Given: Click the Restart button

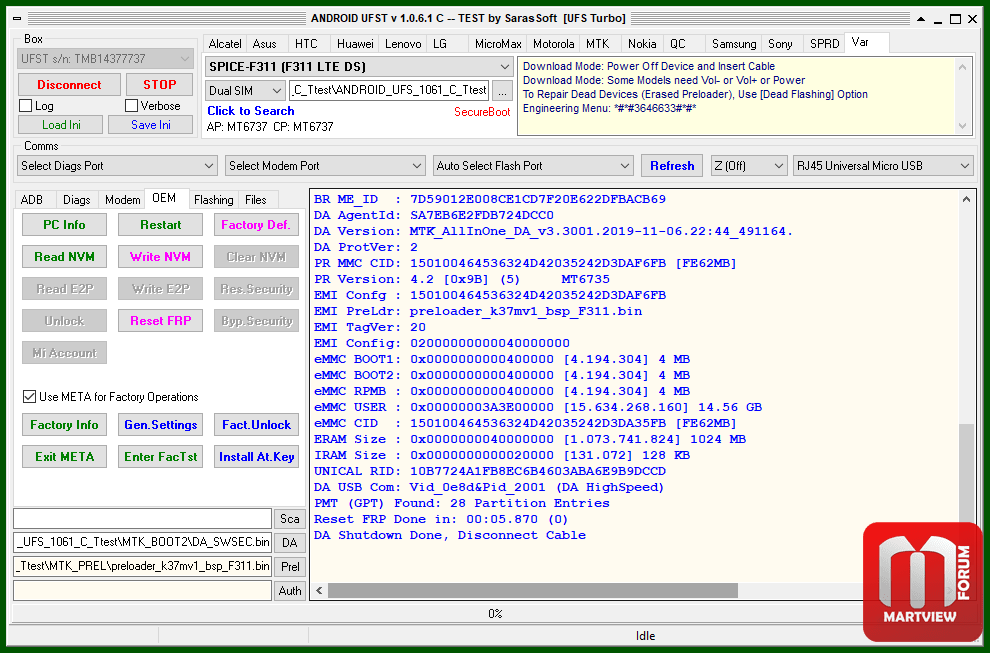Looking at the screenshot, I should click(x=160, y=225).
